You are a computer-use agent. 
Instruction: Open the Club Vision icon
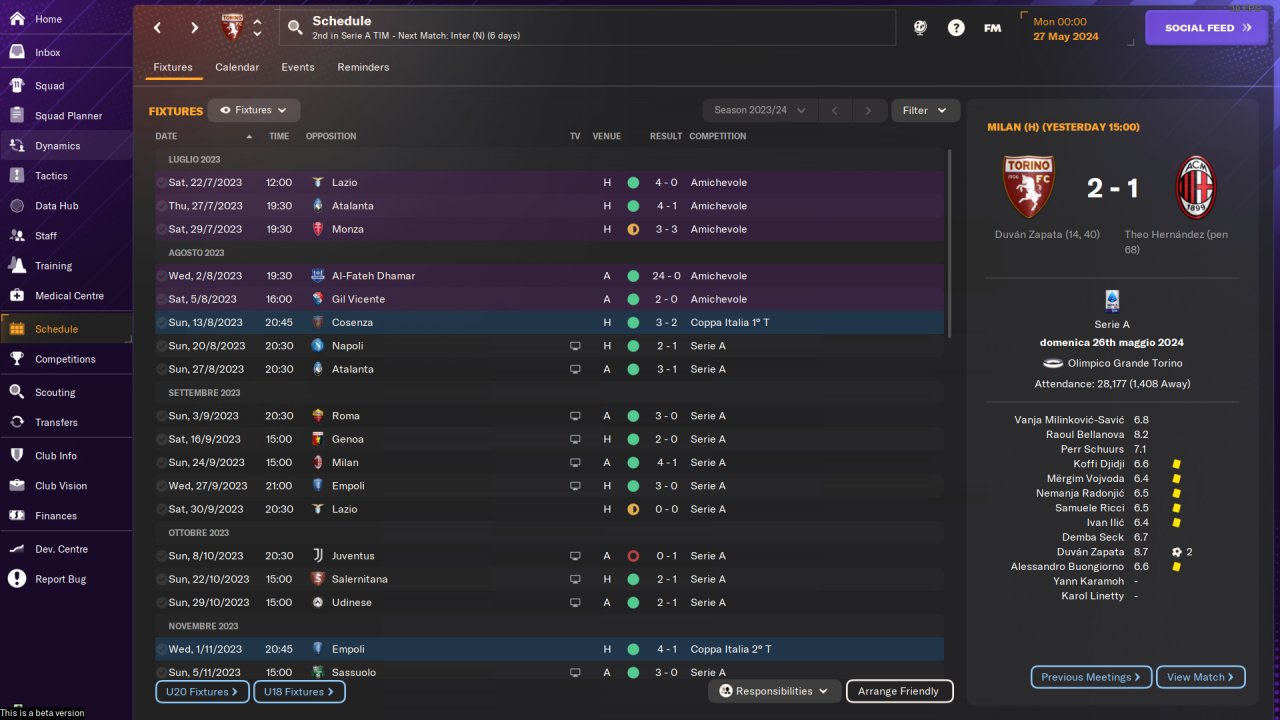pos(16,485)
